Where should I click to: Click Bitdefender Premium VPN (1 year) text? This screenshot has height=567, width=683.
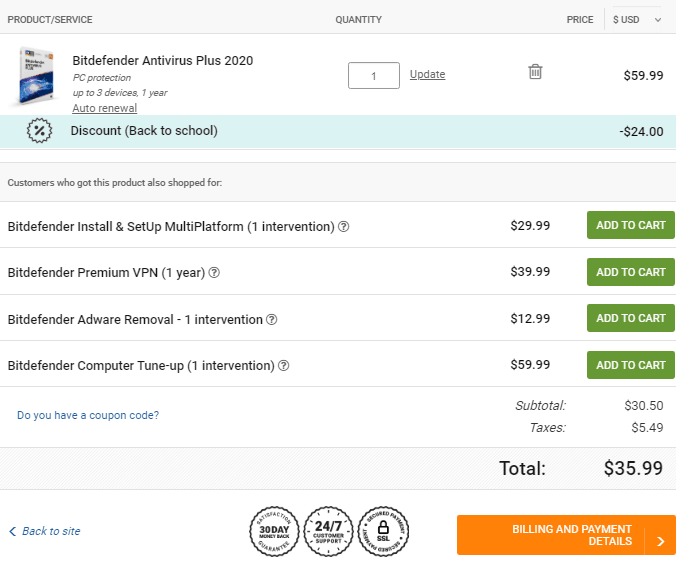click(x=106, y=273)
